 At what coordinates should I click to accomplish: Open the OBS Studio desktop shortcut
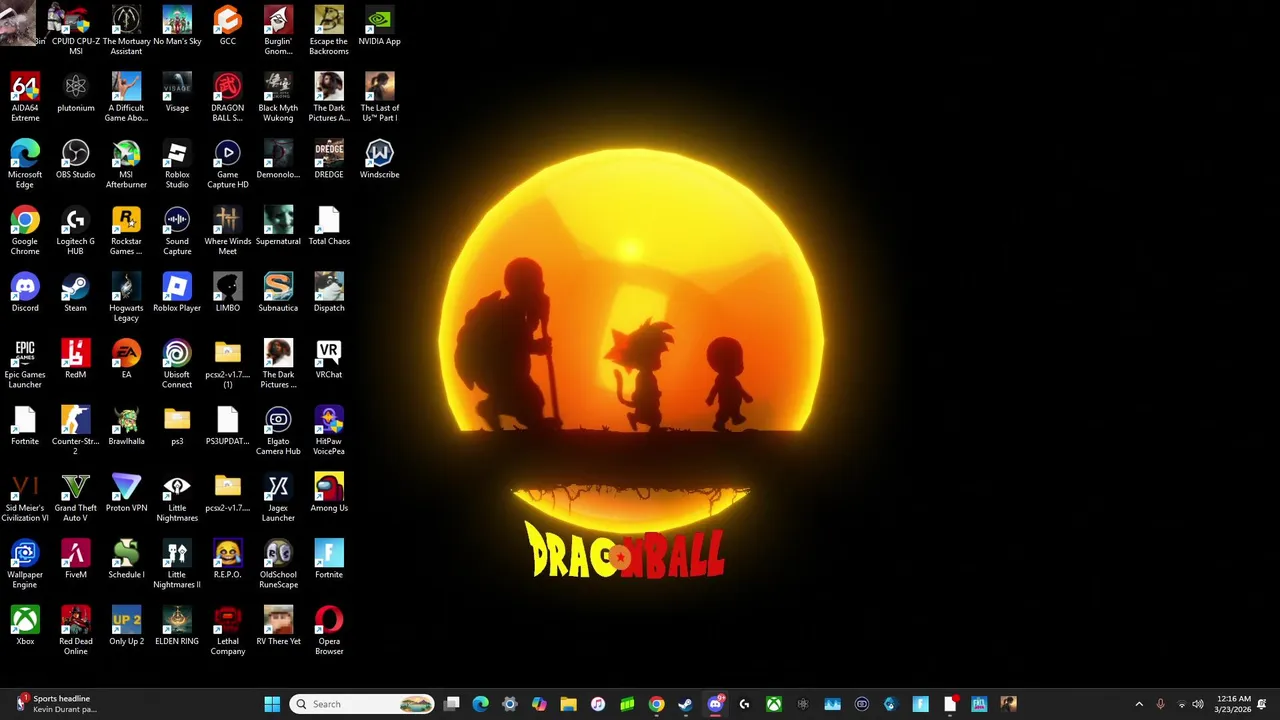[x=76, y=160]
